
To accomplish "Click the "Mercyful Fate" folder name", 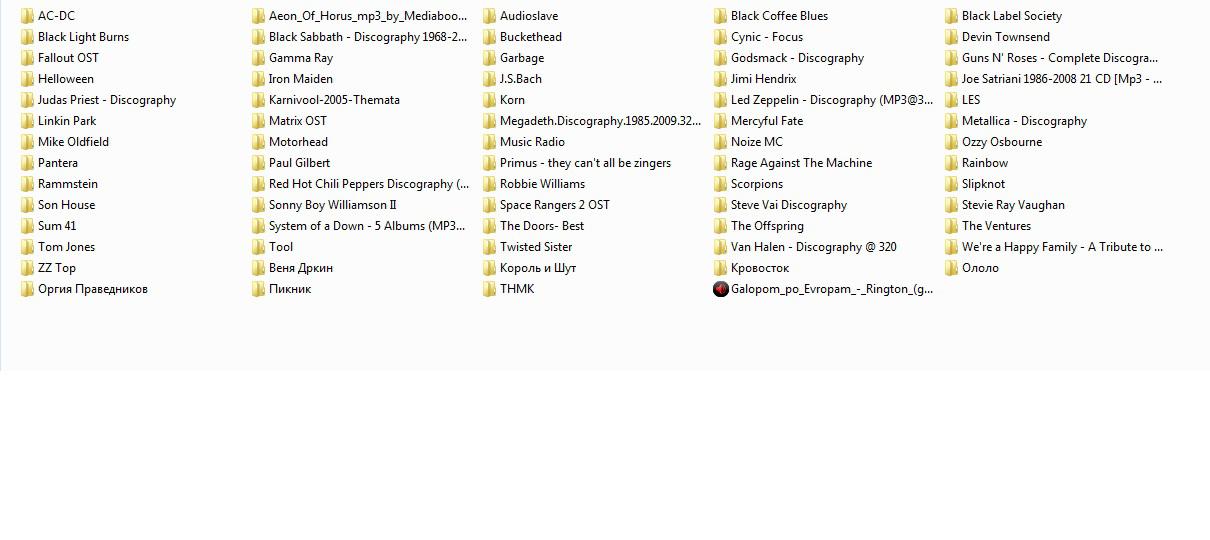I will tap(767, 121).
